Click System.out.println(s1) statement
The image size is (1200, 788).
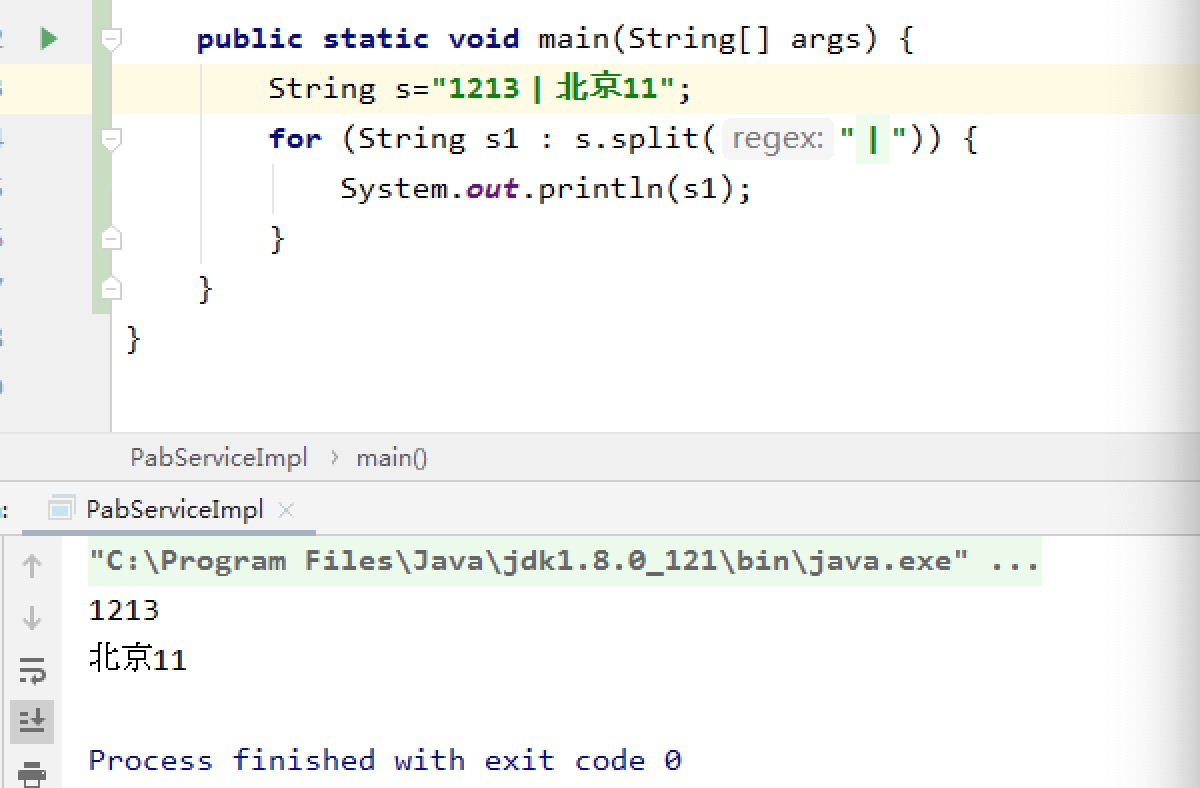[546, 189]
